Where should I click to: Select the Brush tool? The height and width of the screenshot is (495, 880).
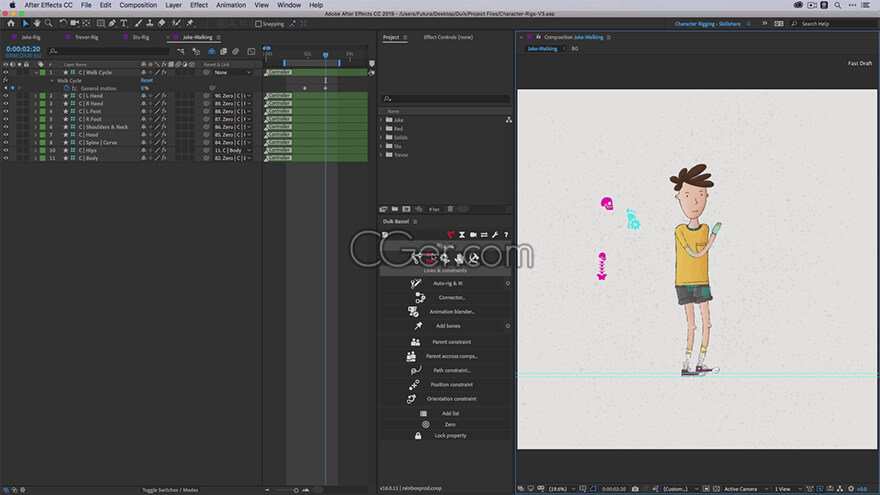tap(138, 24)
